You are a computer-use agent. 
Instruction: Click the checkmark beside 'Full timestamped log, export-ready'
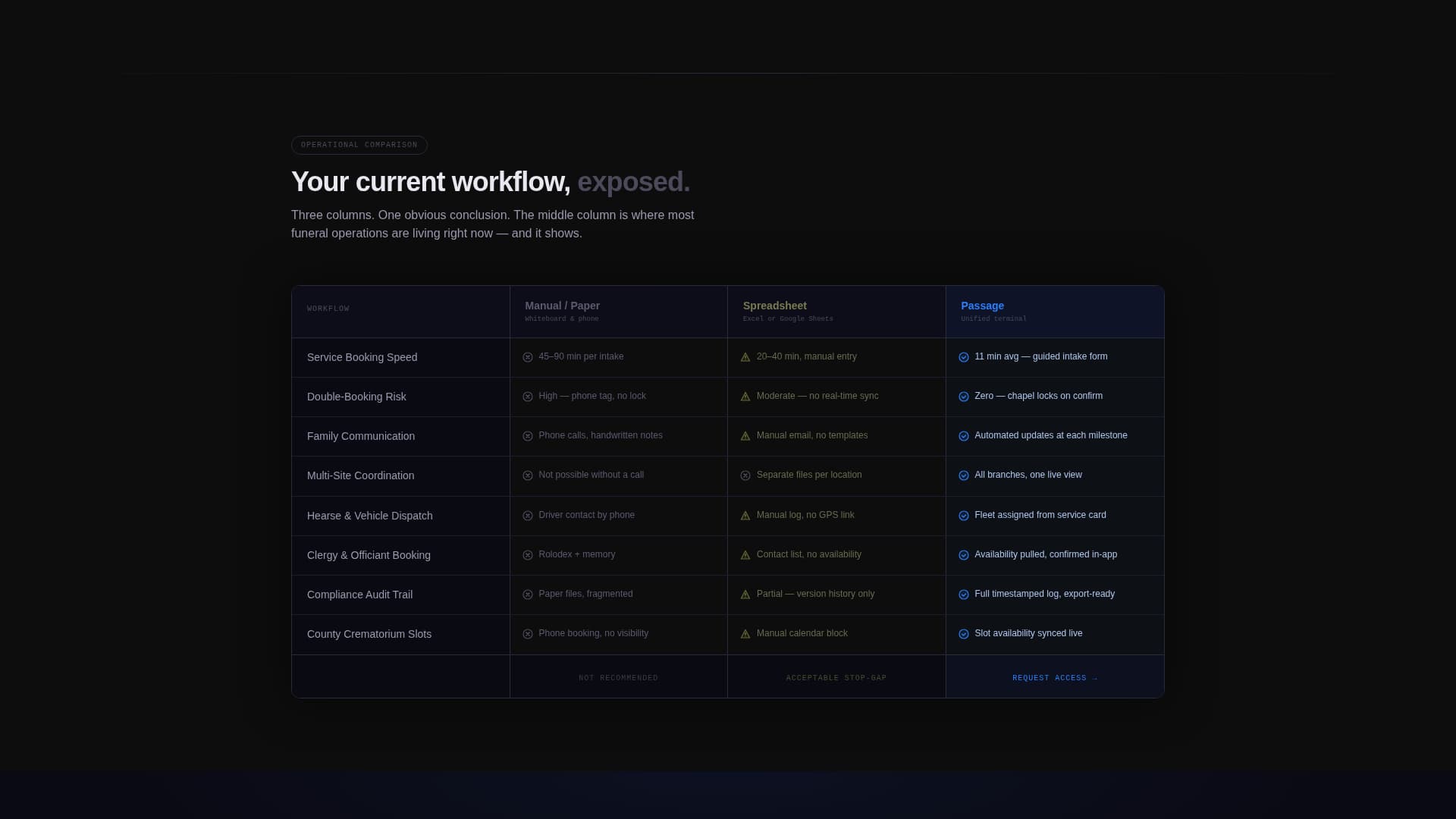coord(964,595)
